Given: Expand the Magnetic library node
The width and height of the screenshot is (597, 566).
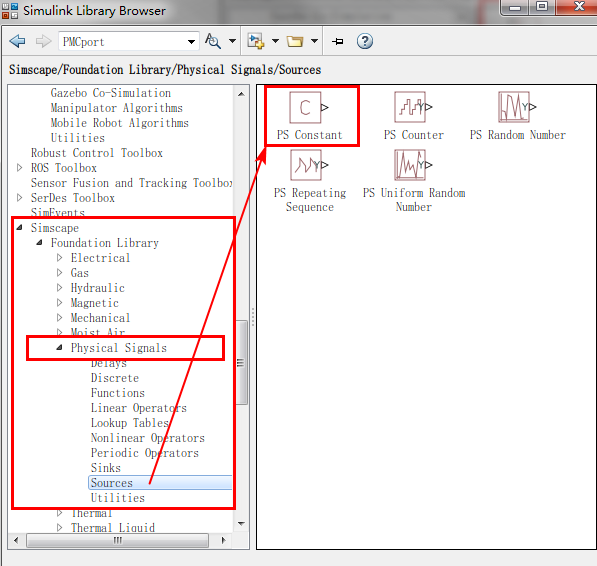Looking at the screenshot, I should (x=59, y=303).
